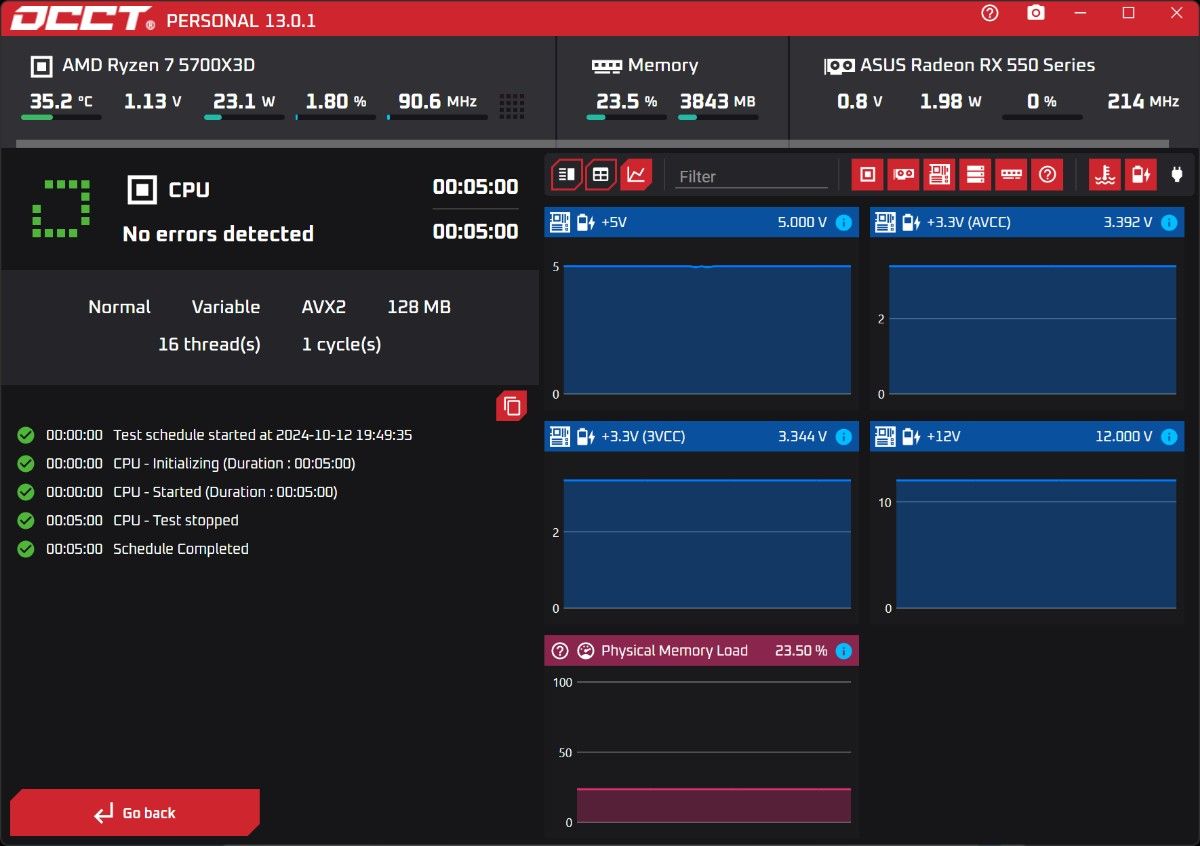
Task: Open info for the +12V graph
Action: pos(1169,436)
